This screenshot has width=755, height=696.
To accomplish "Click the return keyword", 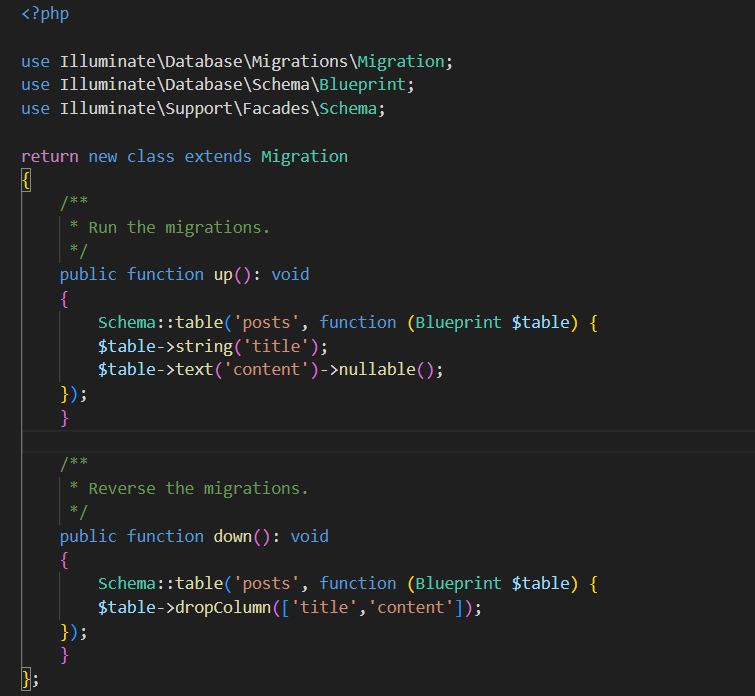I will pyautogui.click(x=50, y=156).
